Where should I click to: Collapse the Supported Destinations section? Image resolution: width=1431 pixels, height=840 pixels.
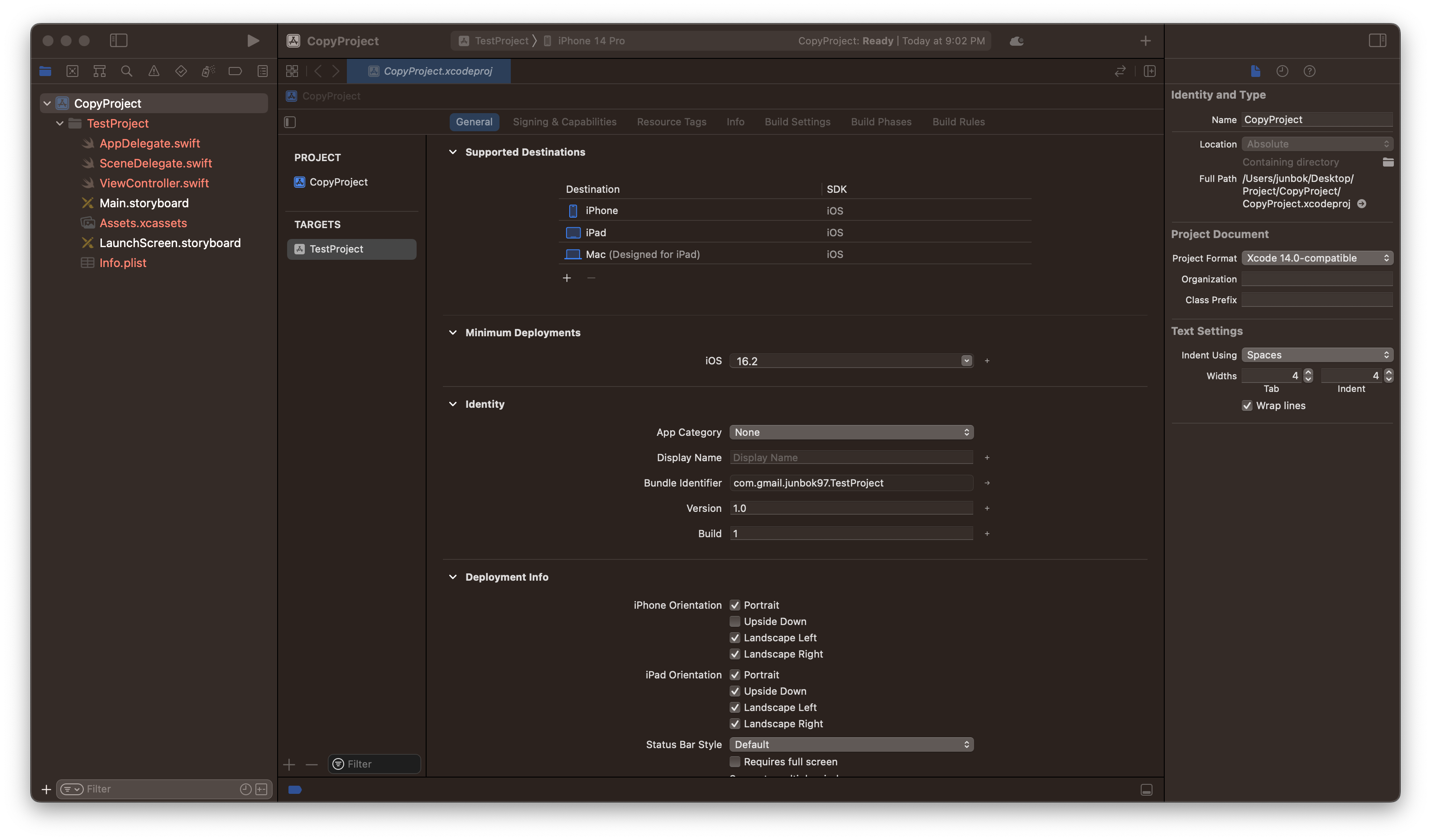(x=452, y=152)
